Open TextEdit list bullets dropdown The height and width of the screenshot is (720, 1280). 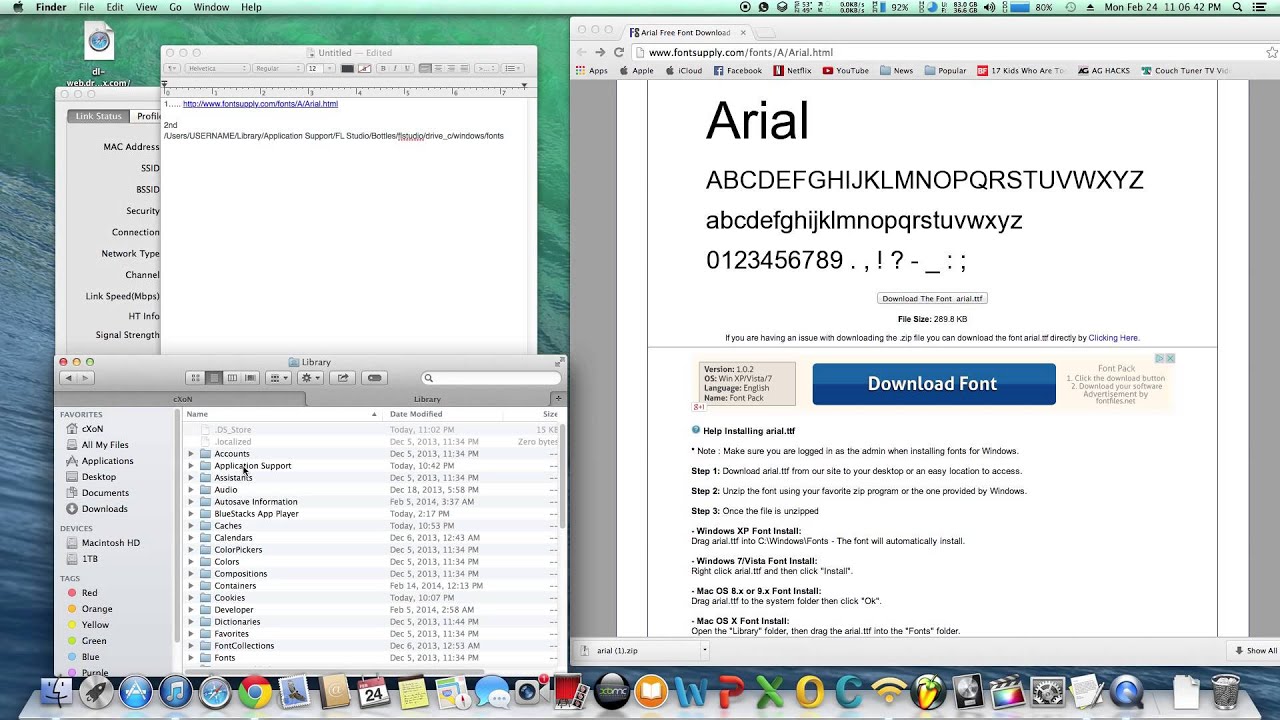[x=512, y=68]
